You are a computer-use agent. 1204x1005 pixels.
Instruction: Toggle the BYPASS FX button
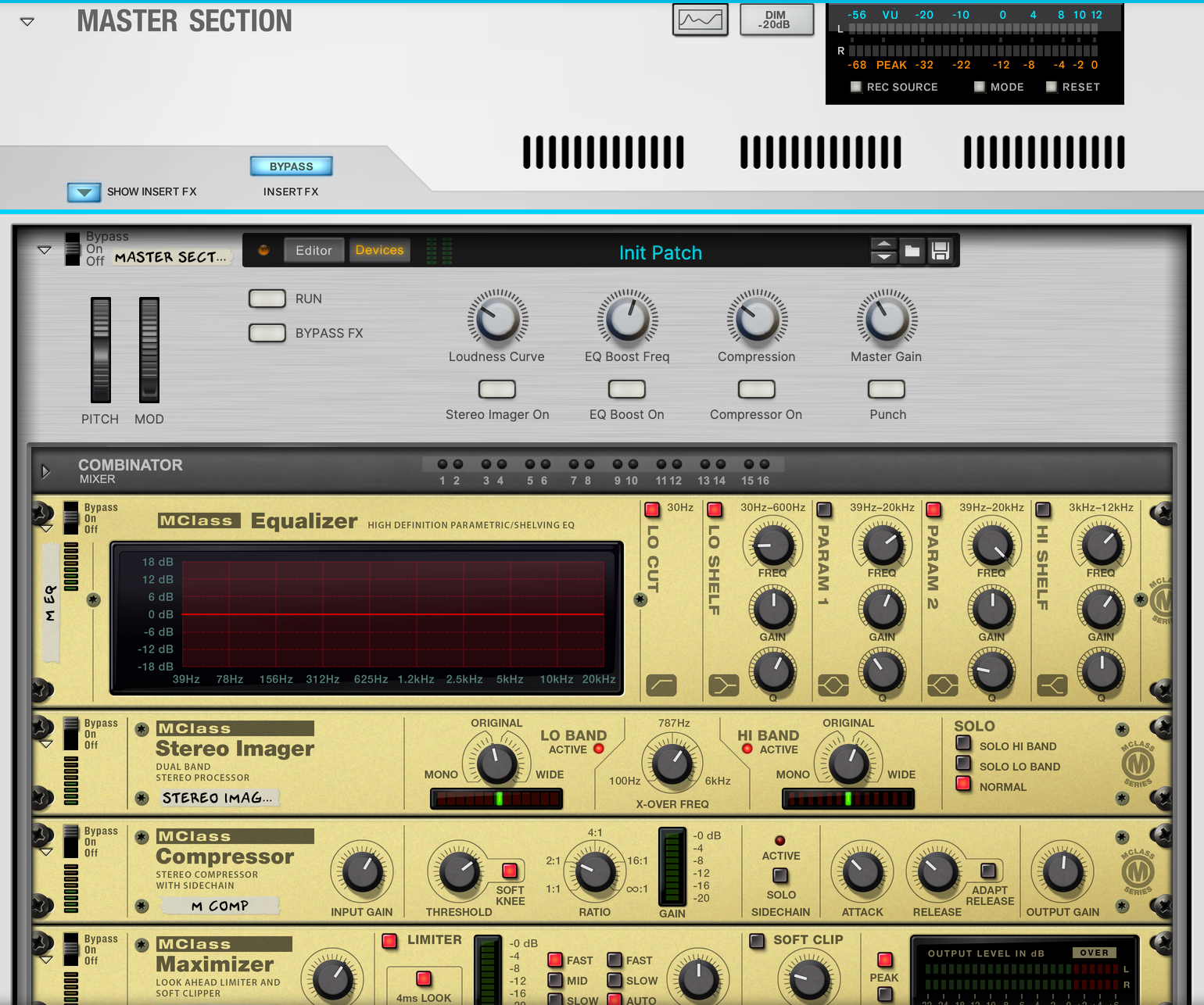point(267,333)
